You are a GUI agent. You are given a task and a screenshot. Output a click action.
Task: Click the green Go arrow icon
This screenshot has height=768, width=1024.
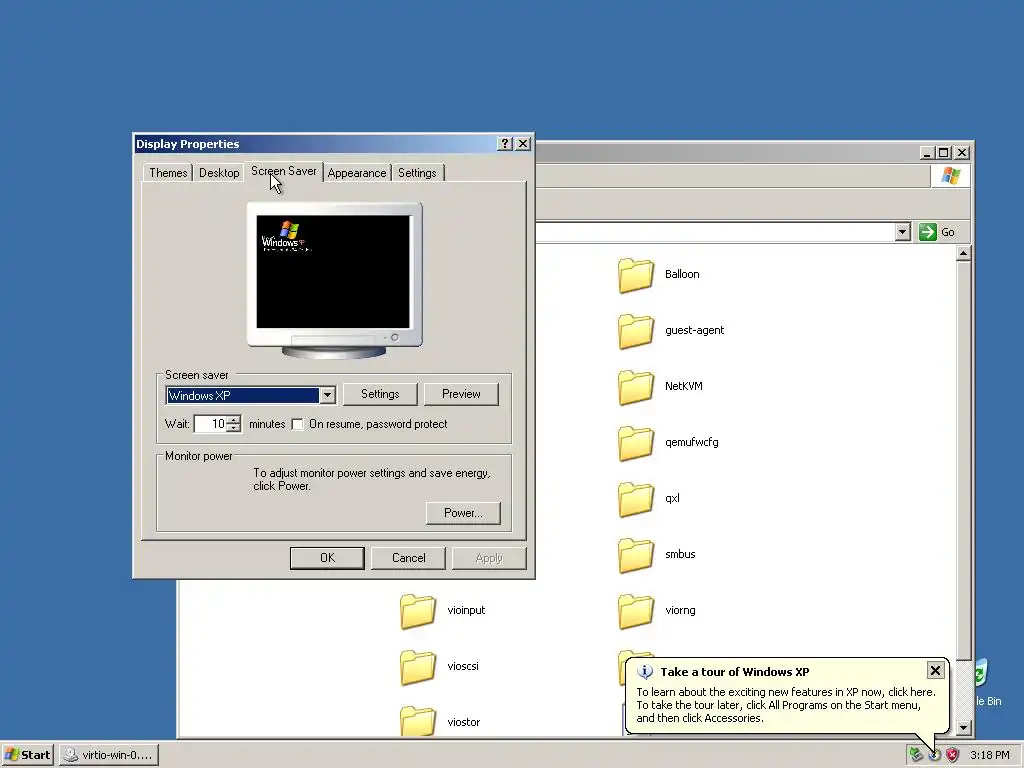(927, 232)
